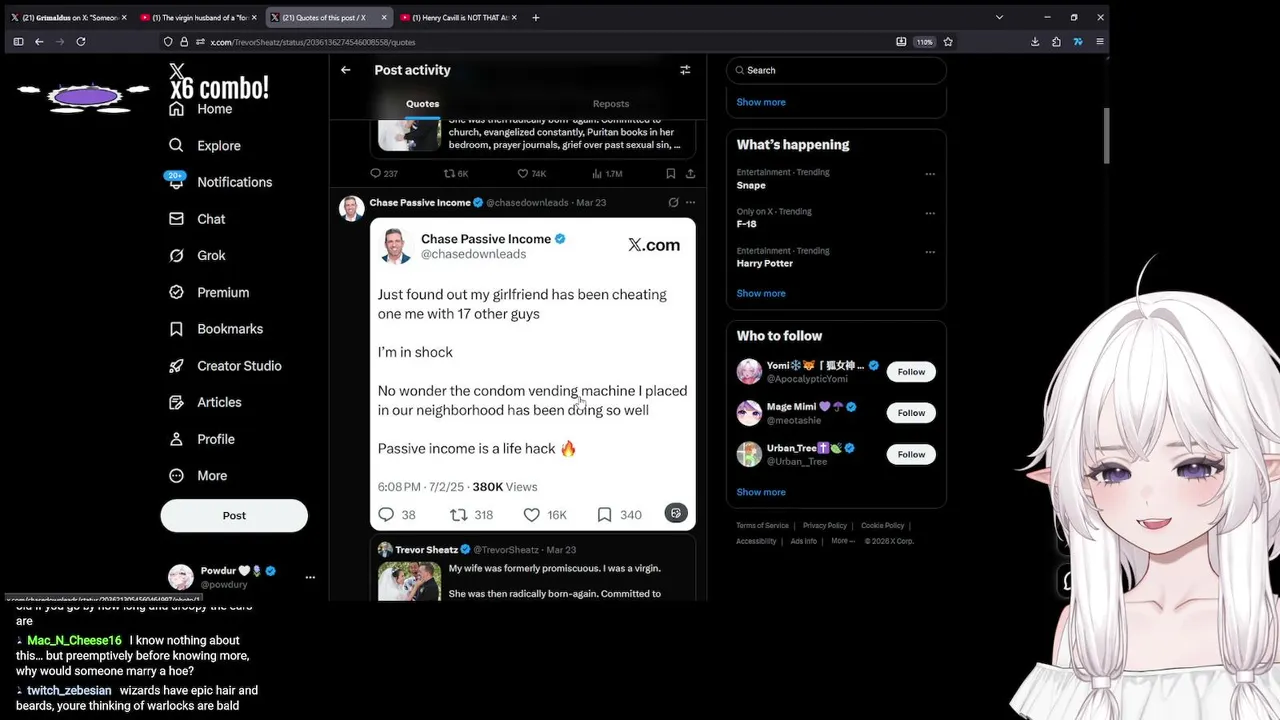The width and height of the screenshot is (1280, 720).
Task: Go to Profile in the sidebar
Action: (202, 439)
